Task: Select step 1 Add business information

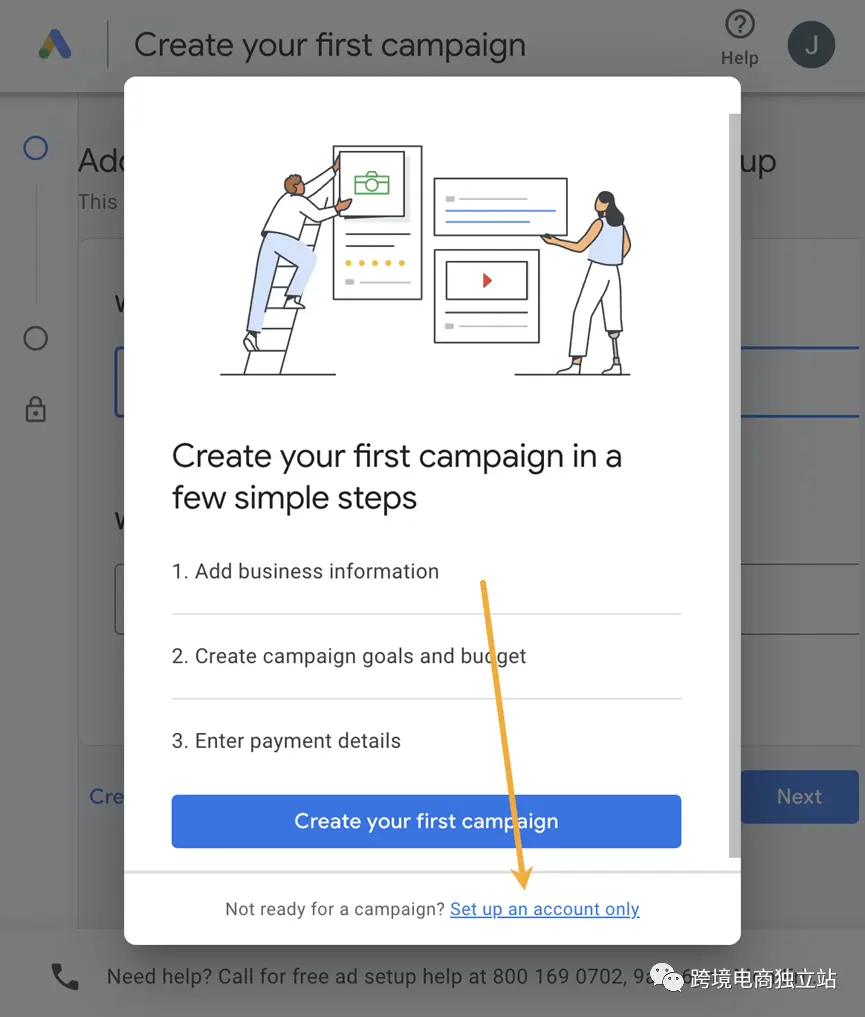Action: click(x=305, y=571)
